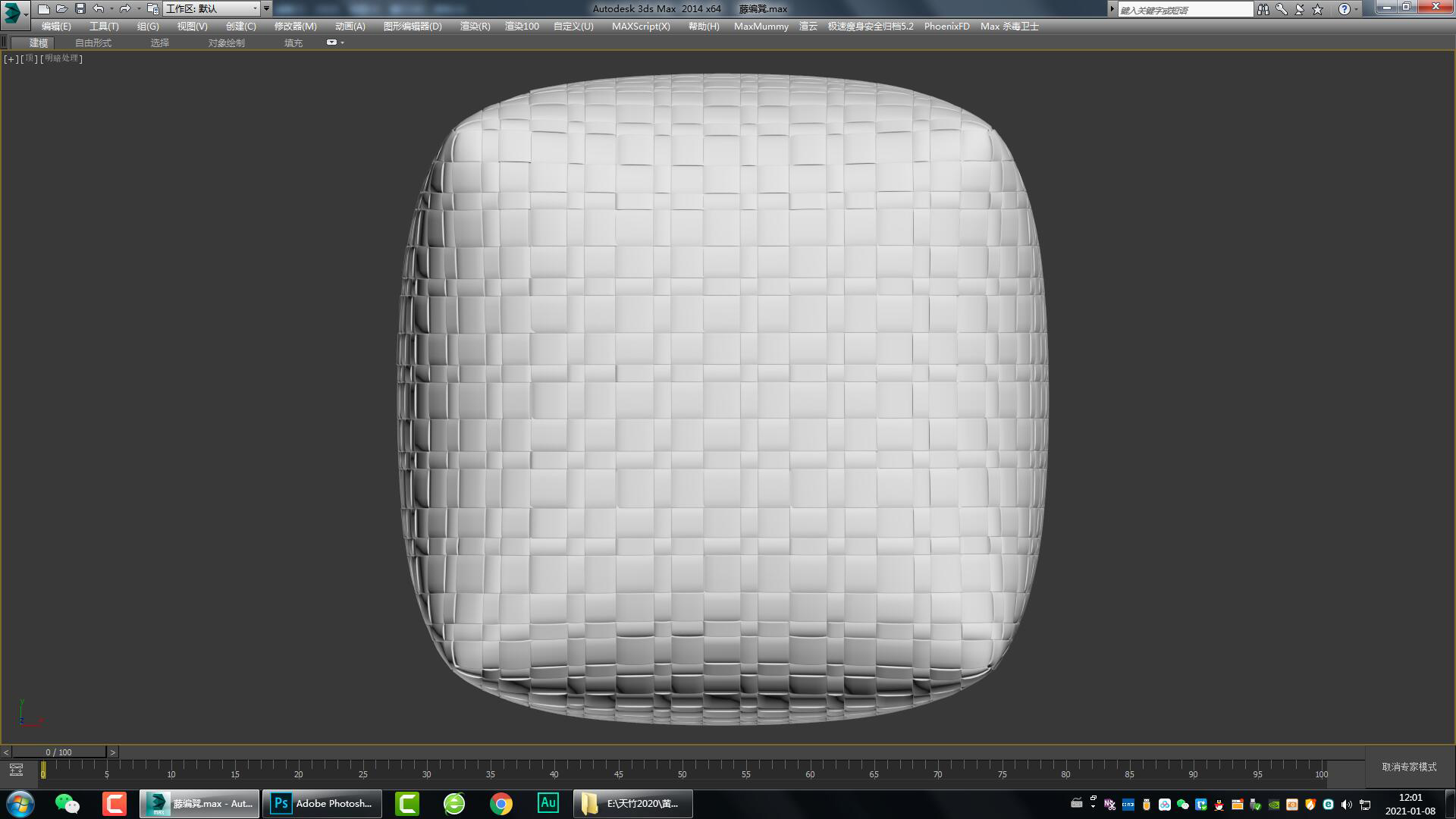
Task: Open the 3ds Max application menu logo
Action: coord(14,14)
